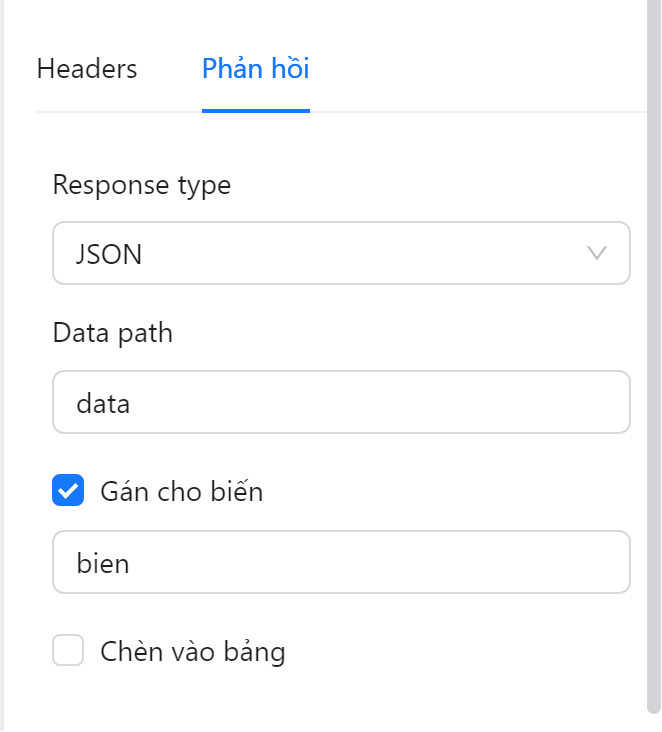
Task: Select the Phản hồi tab
Action: pos(255,69)
